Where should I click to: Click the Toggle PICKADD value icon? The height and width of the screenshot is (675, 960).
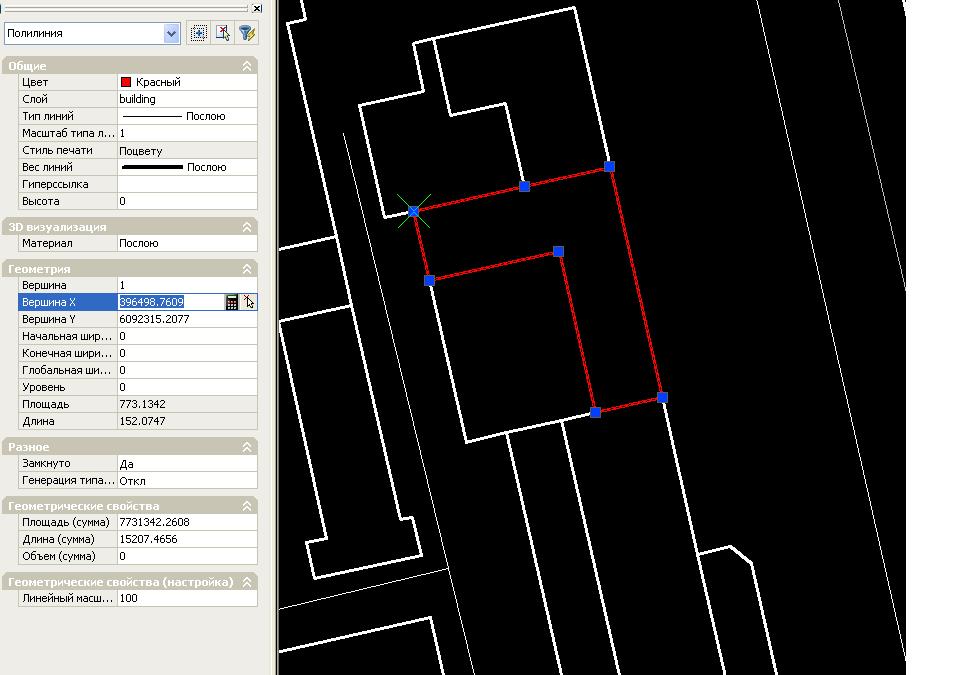[199, 33]
